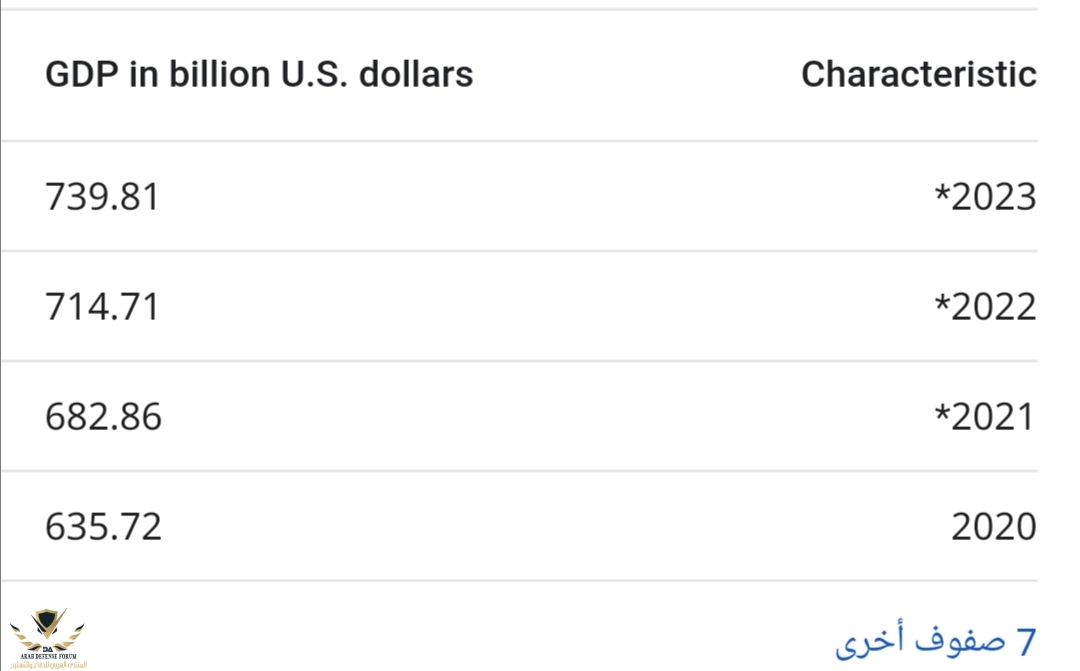This screenshot has width=1080, height=671.
Task: Select the year 2023 in the table
Action: (993, 197)
